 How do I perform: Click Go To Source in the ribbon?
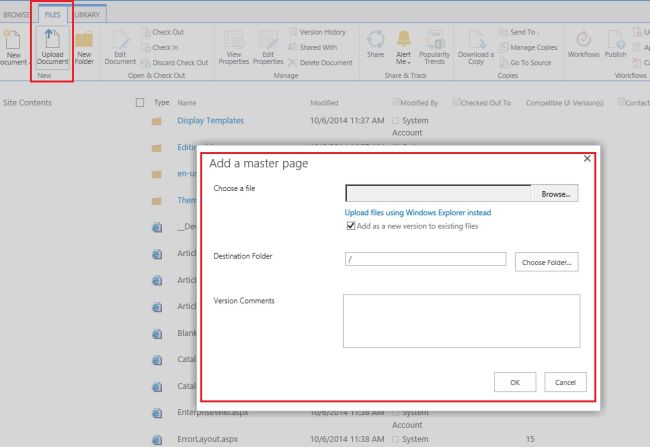[525, 63]
